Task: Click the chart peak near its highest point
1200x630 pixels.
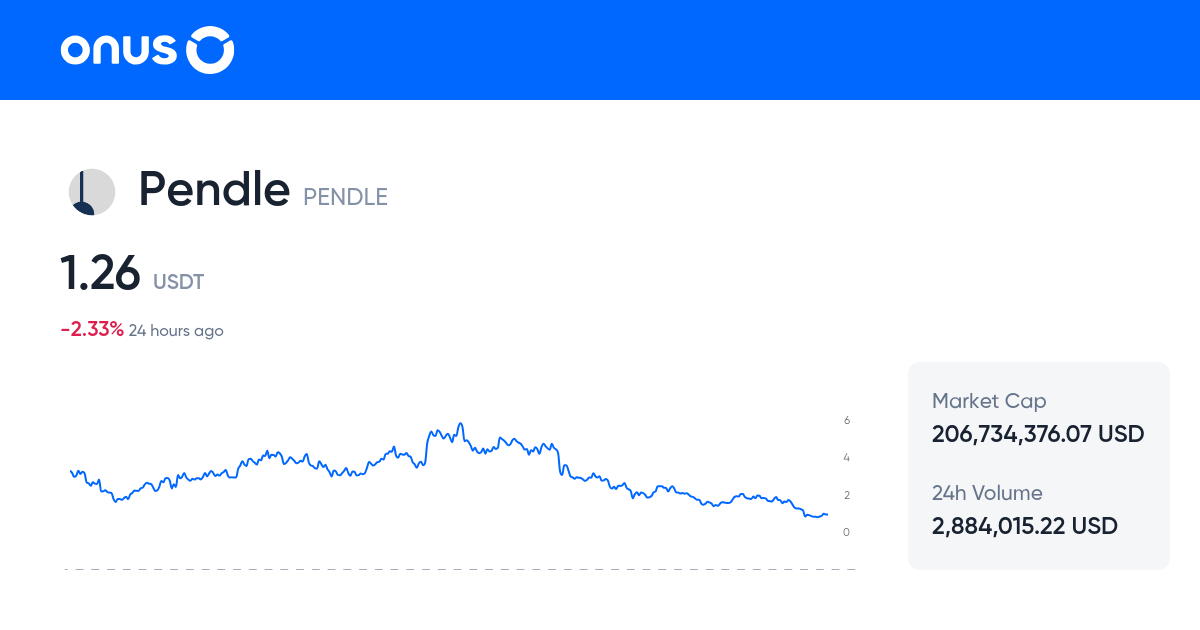Action: pos(461,423)
